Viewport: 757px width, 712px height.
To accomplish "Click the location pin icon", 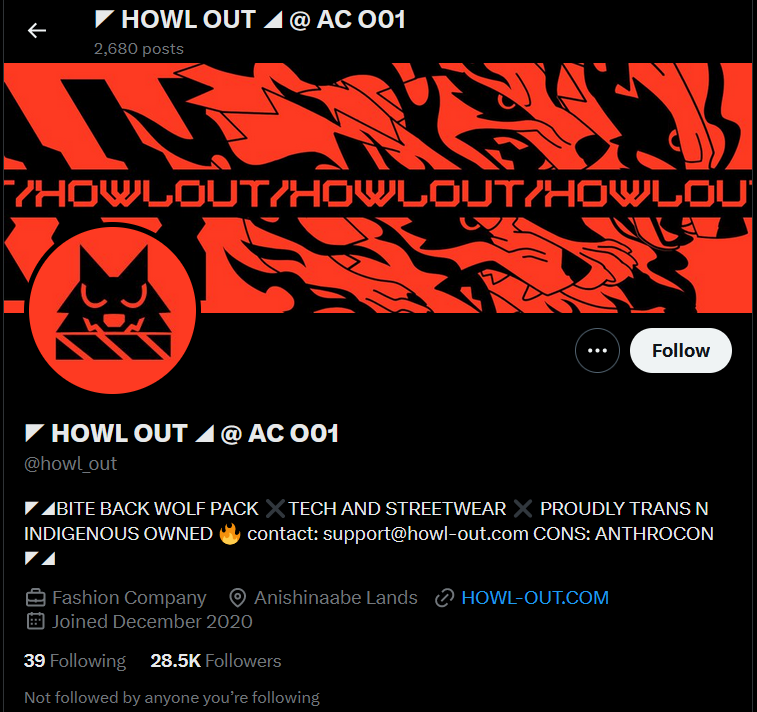I will coord(238,598).
